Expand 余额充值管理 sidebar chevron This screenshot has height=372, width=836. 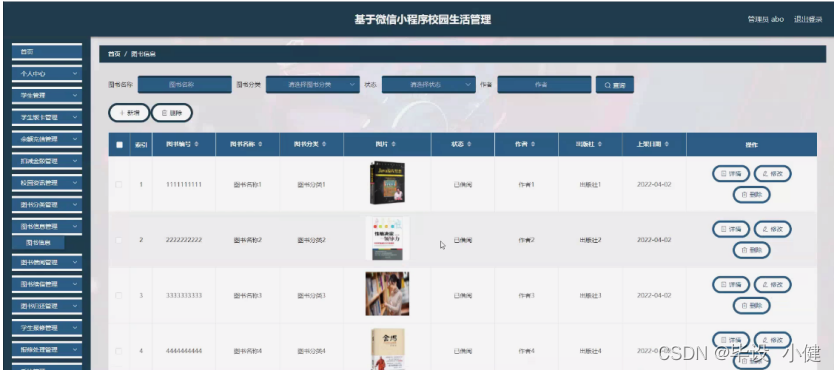[x=75, y=139]
